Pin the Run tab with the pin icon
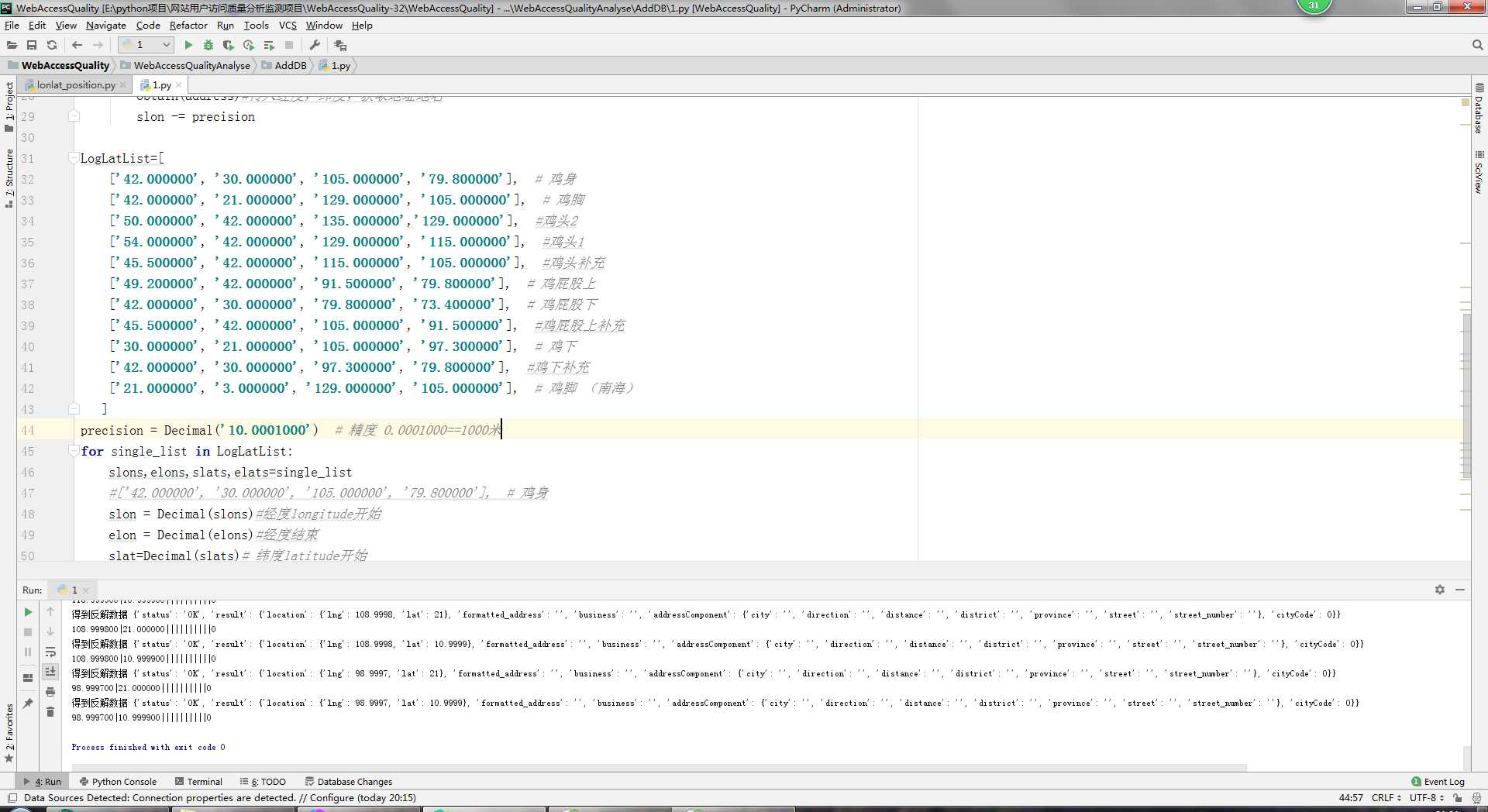Screen dimensions: 1488x812 (28, 704)
